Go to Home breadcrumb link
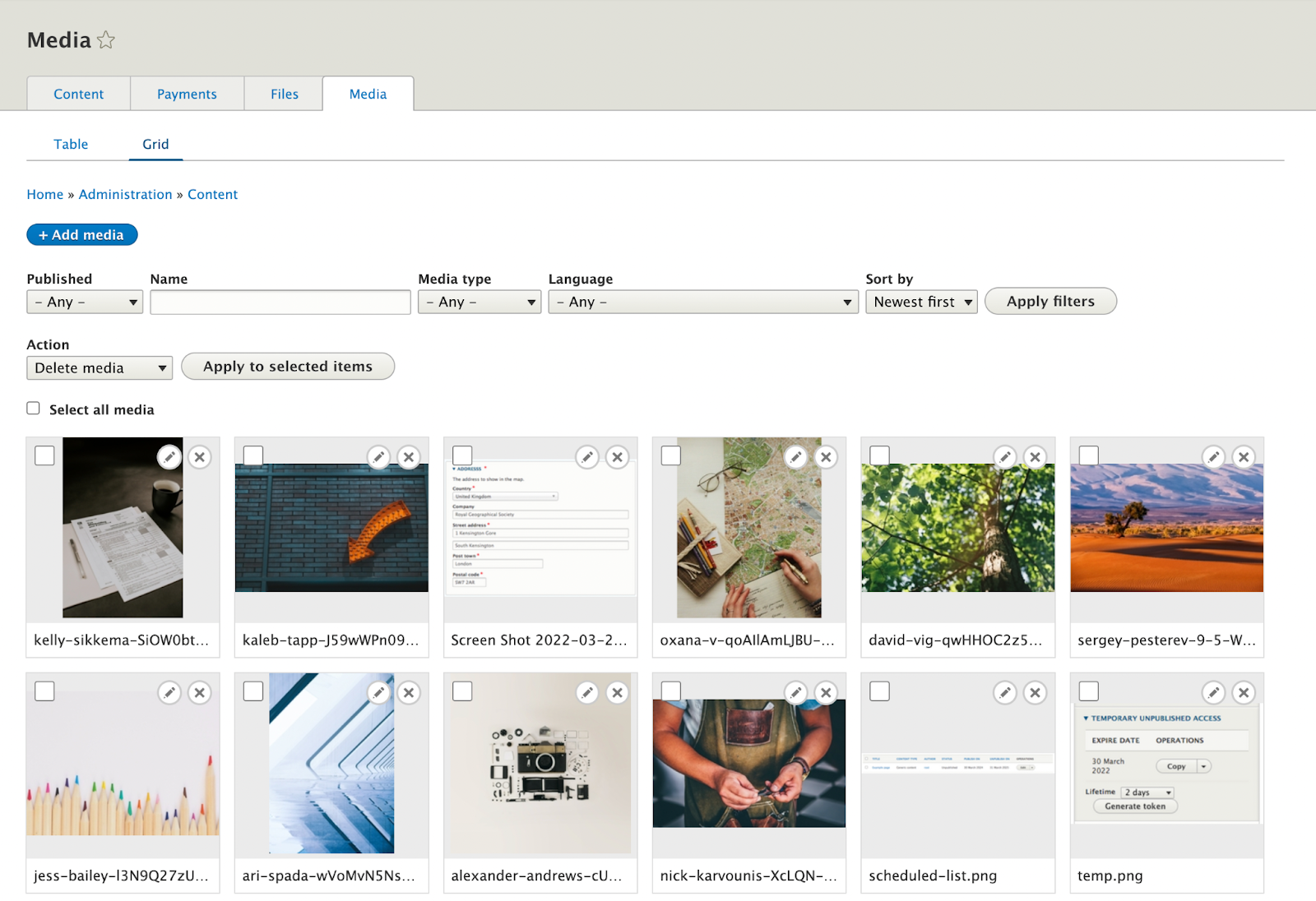Screen dimensions: 1316x901 pyautogui.click(x=45, y=194)
